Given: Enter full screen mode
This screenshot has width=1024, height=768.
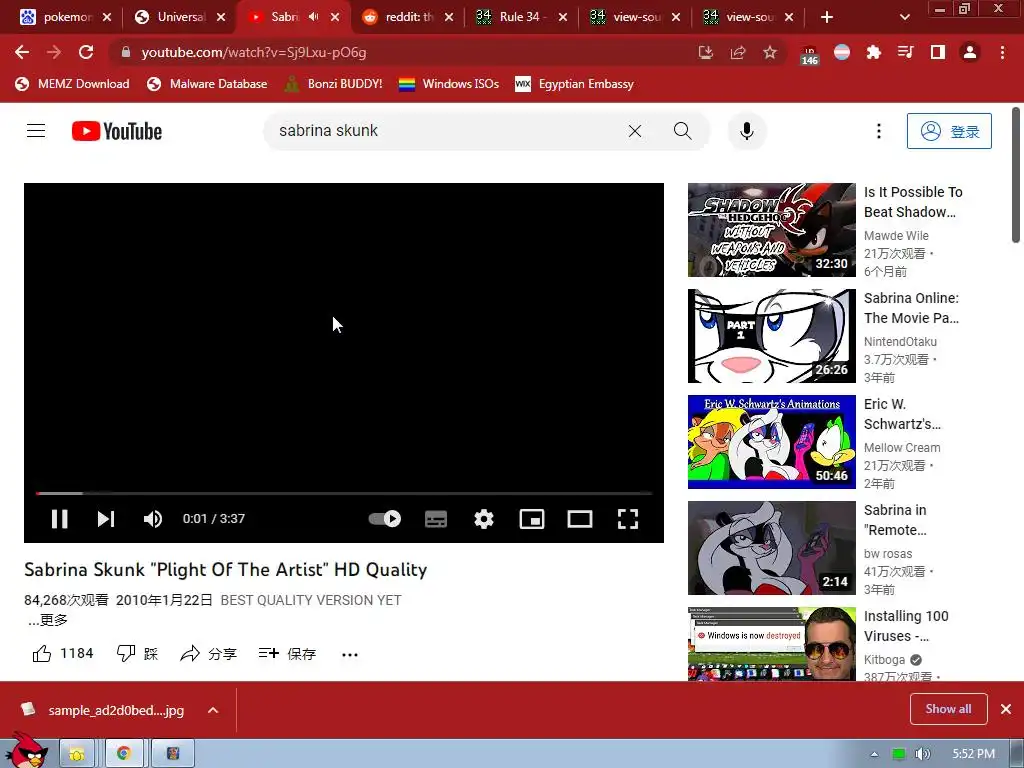Looking at the screenshot, I should coord(628,519).
